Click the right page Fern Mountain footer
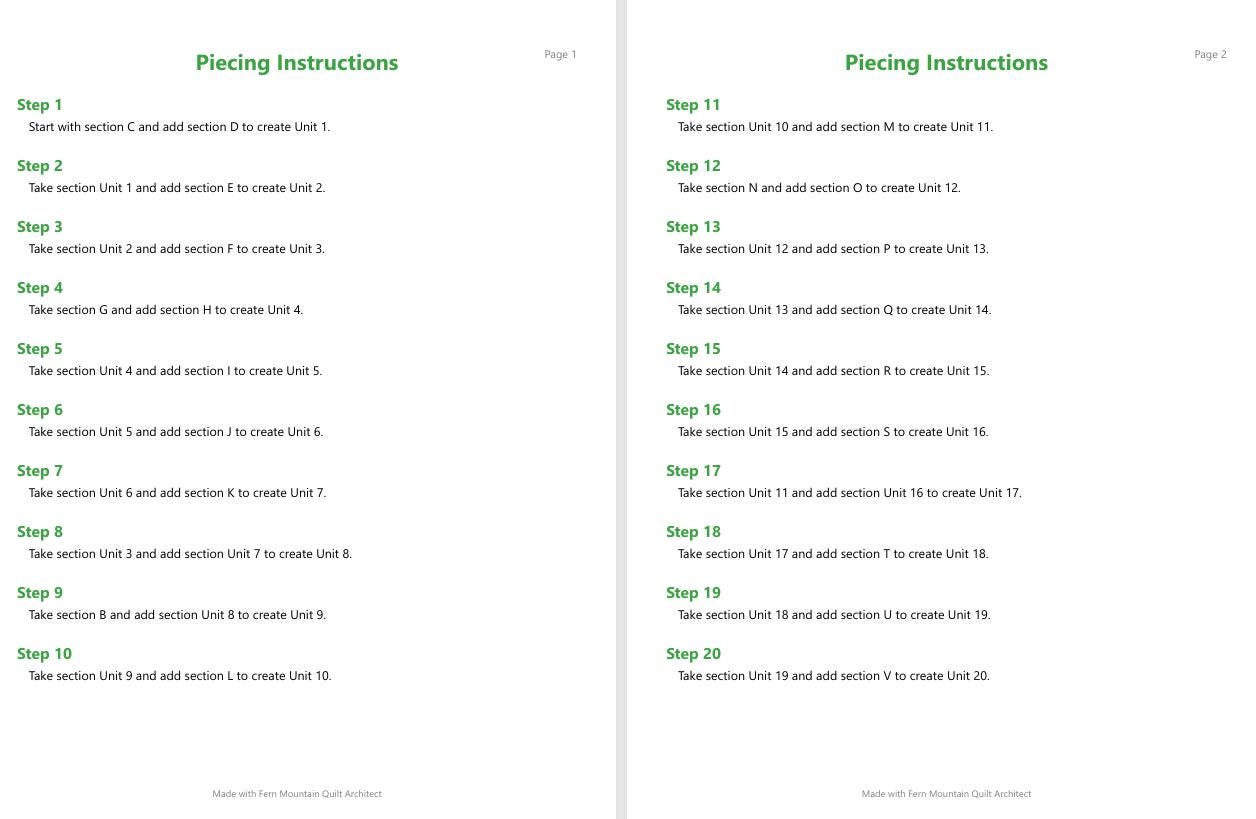This screenshot has height=819, width=1256. pyautogui.click(x=946, y=794)
